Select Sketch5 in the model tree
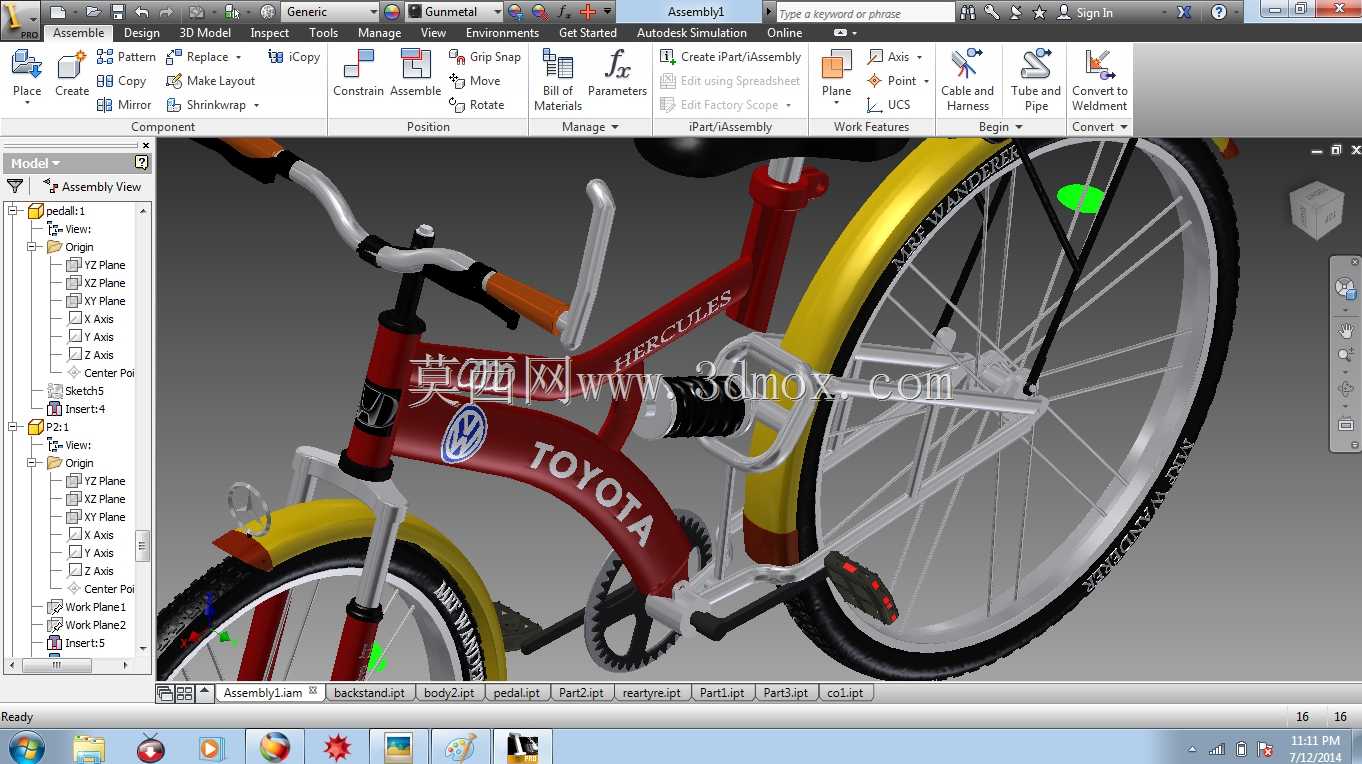 pos(76,391)
